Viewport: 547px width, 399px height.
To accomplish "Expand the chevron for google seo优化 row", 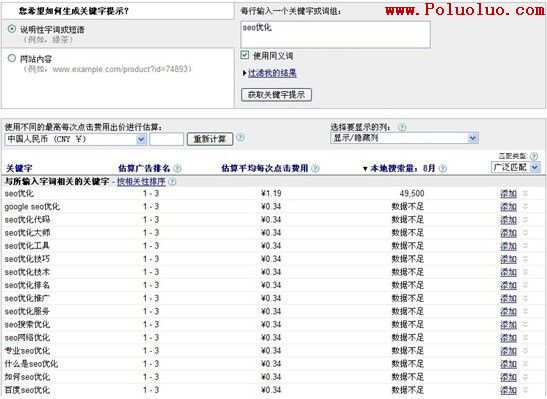I will pyautogui.click(x=525, y=206).
